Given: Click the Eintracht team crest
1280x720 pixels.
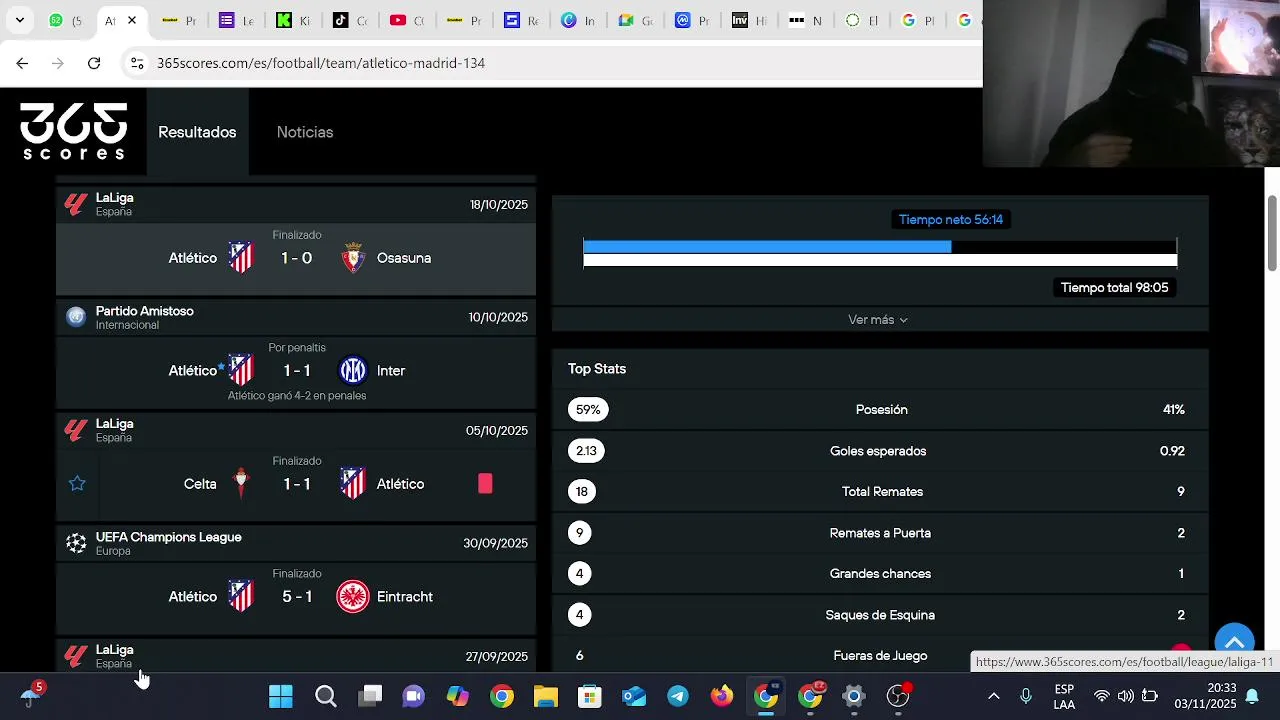Looking at the screenshot, I should click(x=353, y=597).
